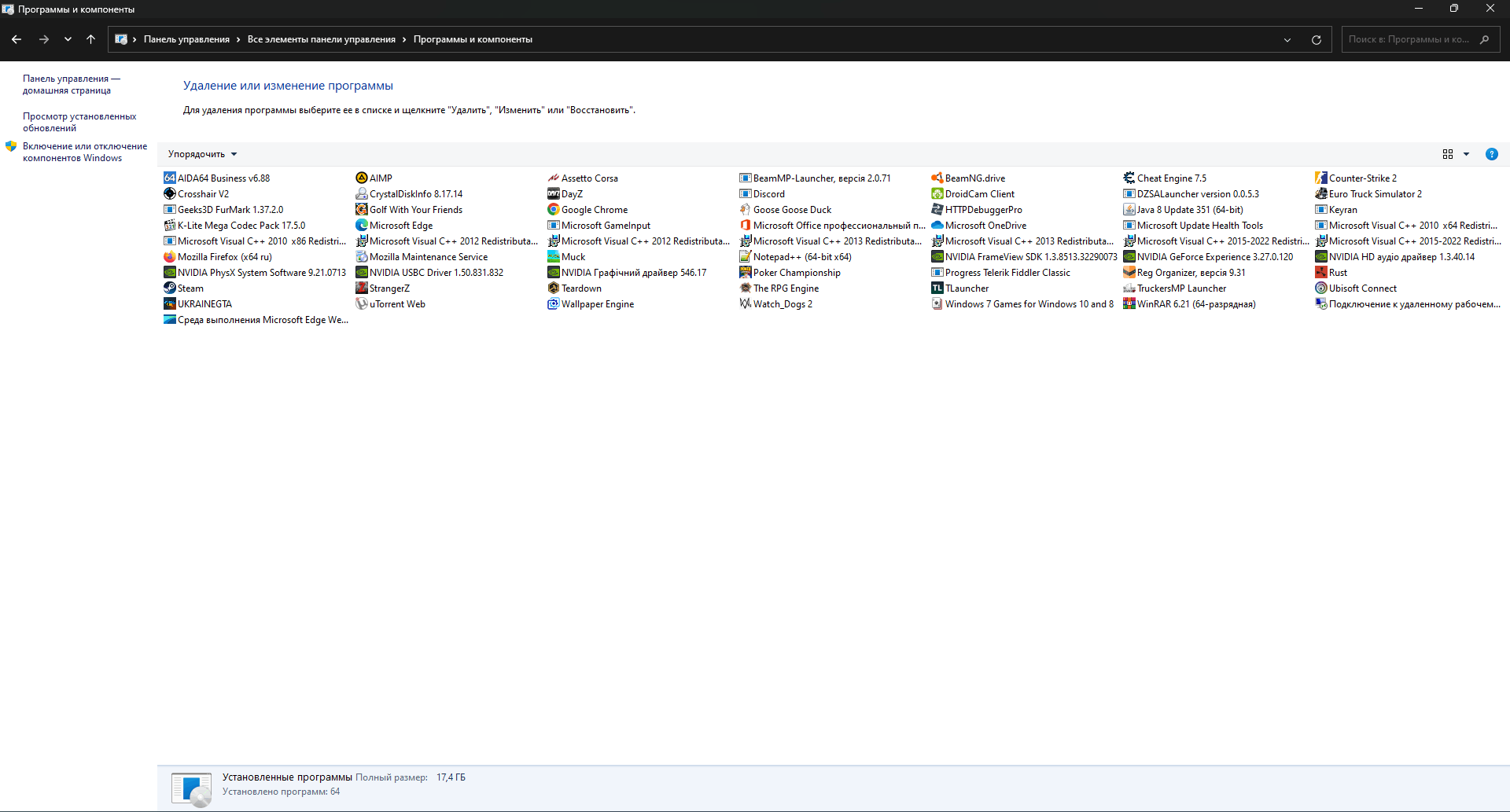The height and width of the screenshot is (812, 1510).
Task: Click the Teardown game icon
Action: 554,288
